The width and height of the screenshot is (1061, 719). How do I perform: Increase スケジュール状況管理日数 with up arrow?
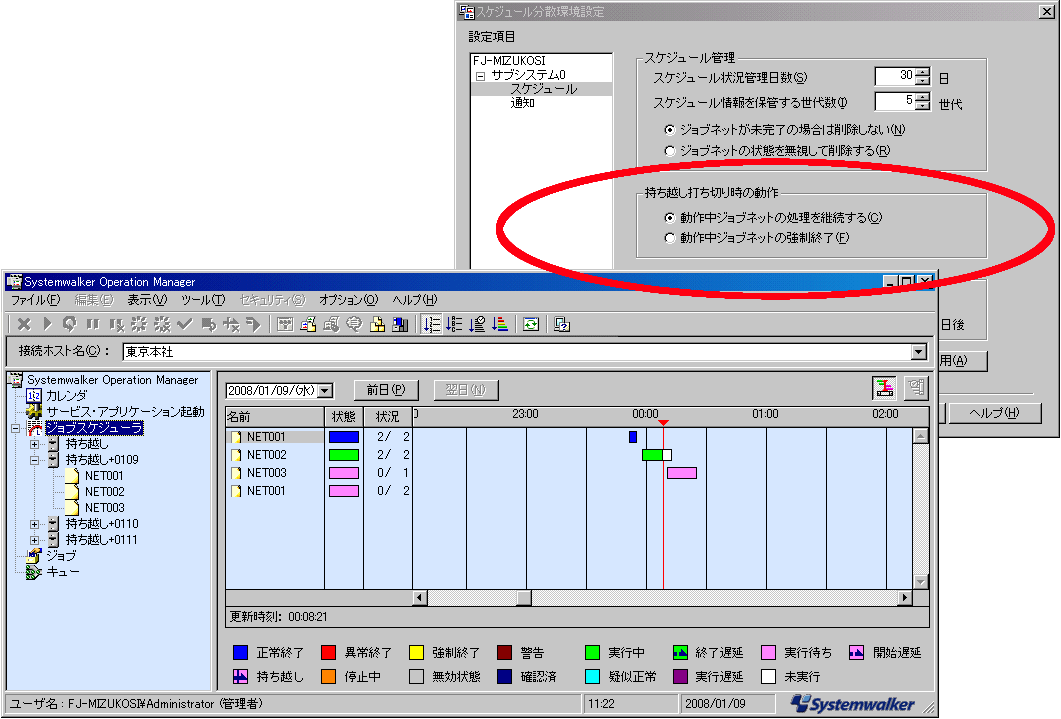923,72
